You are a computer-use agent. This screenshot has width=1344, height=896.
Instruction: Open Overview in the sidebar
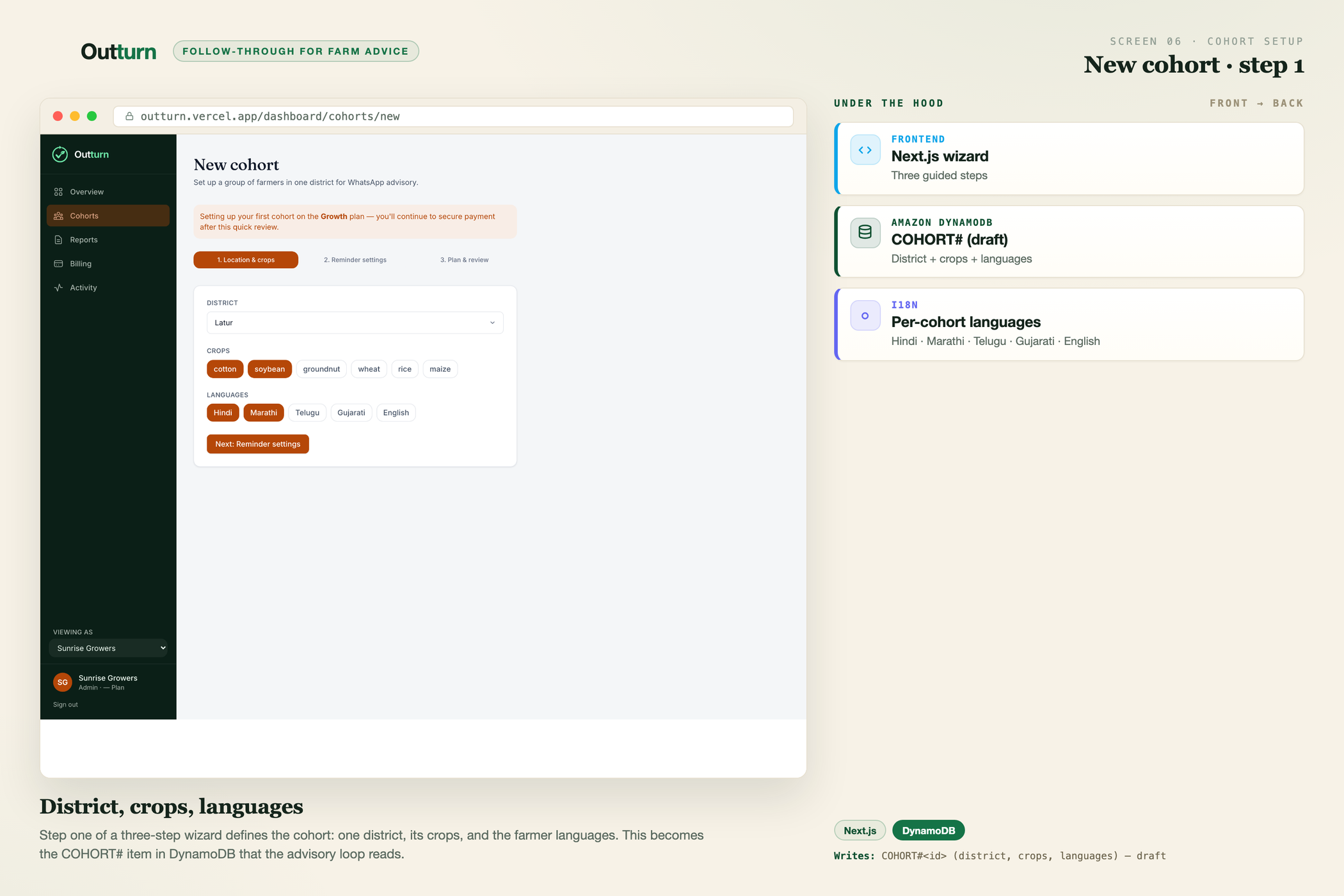click(x=108, y=192)
